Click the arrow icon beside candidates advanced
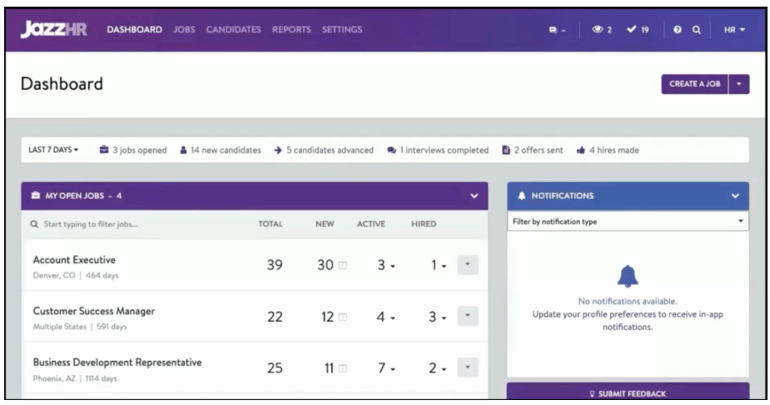Image resolution: width=770 pixels, height=405 pixels. [278, 150]
